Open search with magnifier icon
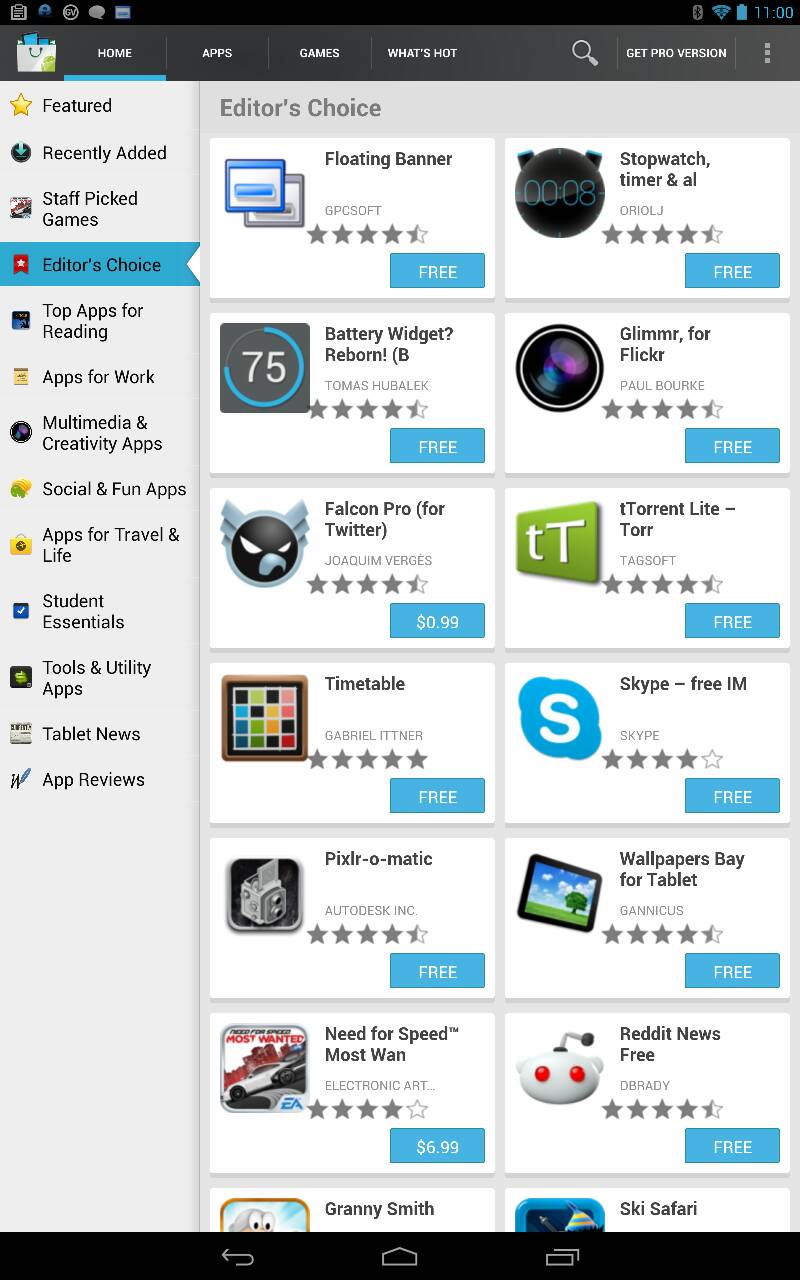The image size is (800, 1280). [585, 53]
